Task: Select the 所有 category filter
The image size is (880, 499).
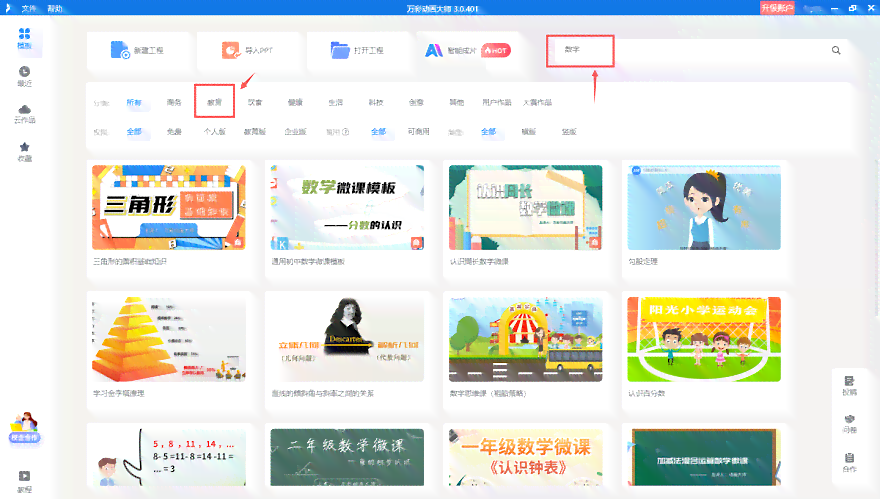Action: click(134, 102)
